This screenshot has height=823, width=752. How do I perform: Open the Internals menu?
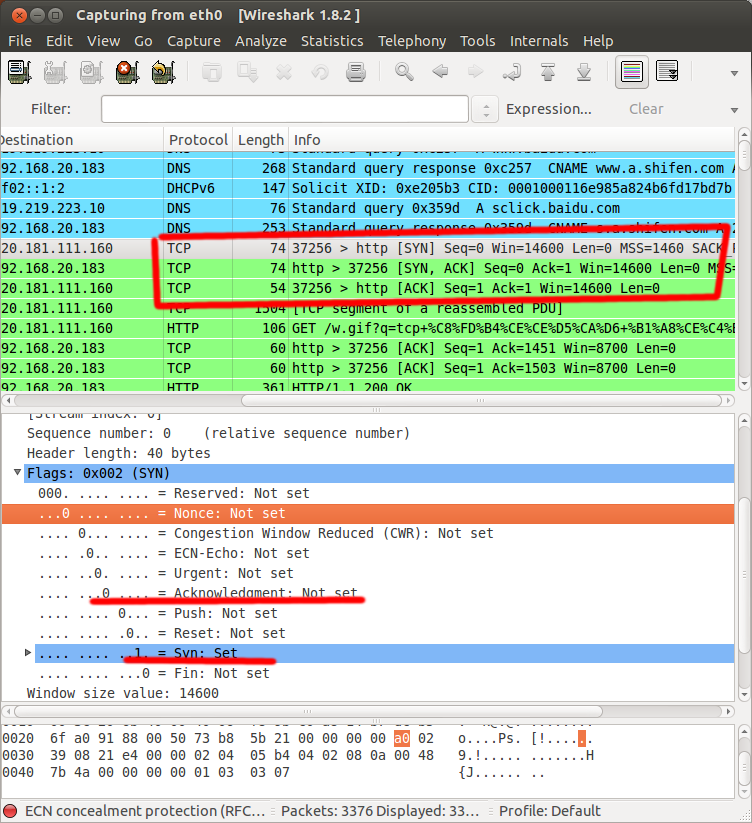coord(539,41)
